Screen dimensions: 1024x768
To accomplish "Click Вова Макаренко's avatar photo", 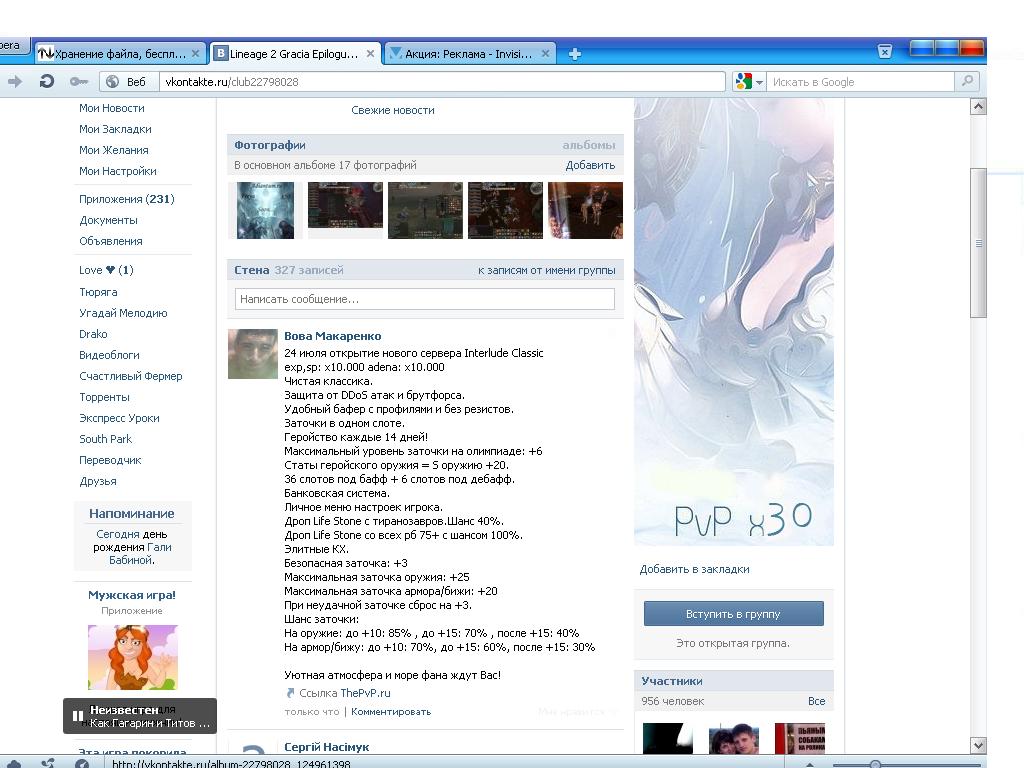I will pos(253,354).
